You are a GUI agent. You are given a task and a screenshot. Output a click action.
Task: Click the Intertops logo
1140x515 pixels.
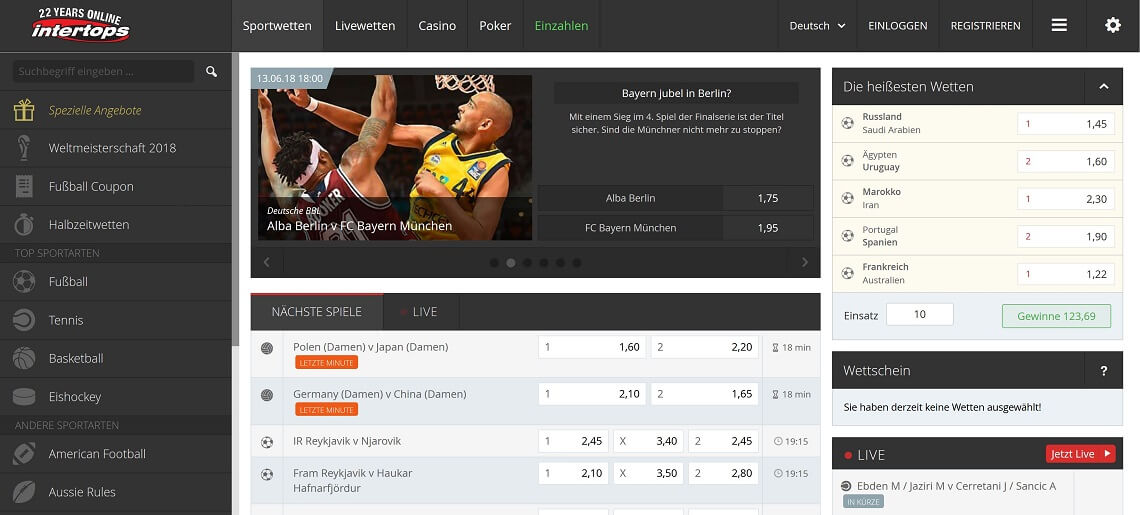point(81,25)
